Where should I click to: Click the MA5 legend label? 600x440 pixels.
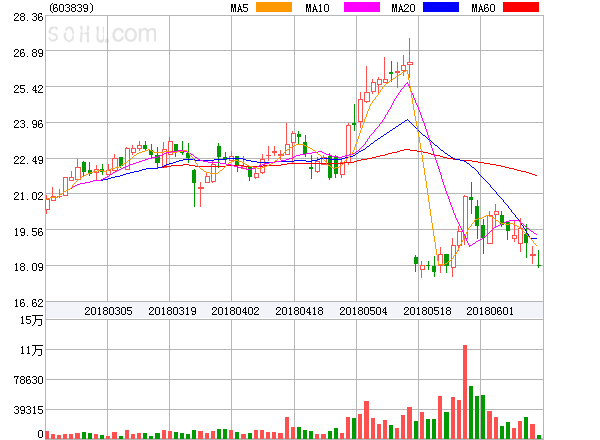(x=239, y=8)
